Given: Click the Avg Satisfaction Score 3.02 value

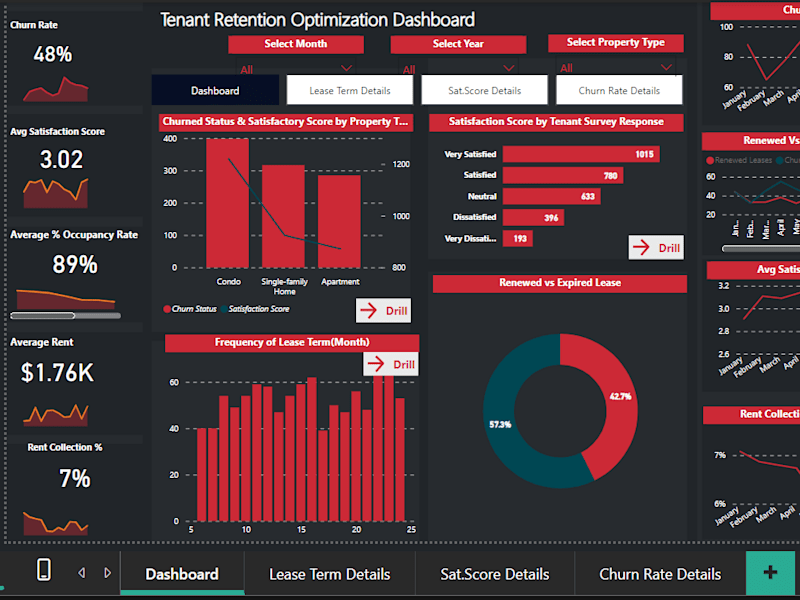Looking at the screenshot, I should (61, 159).
